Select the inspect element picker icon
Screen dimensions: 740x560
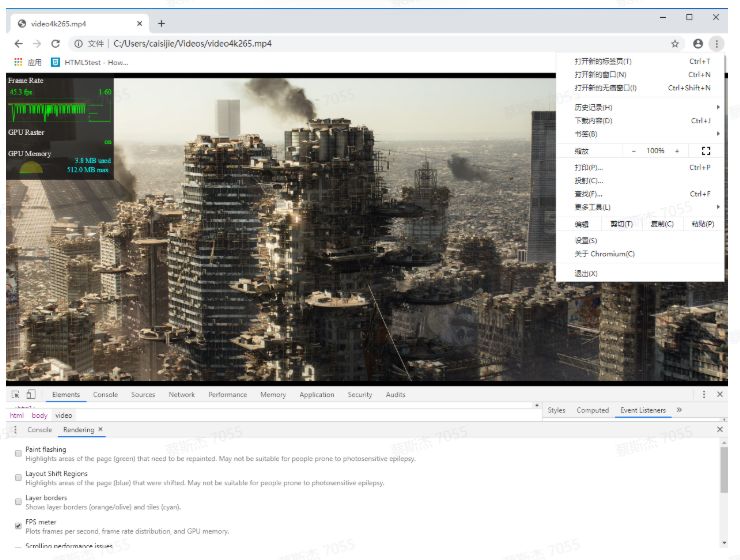(x=16, y=394)
